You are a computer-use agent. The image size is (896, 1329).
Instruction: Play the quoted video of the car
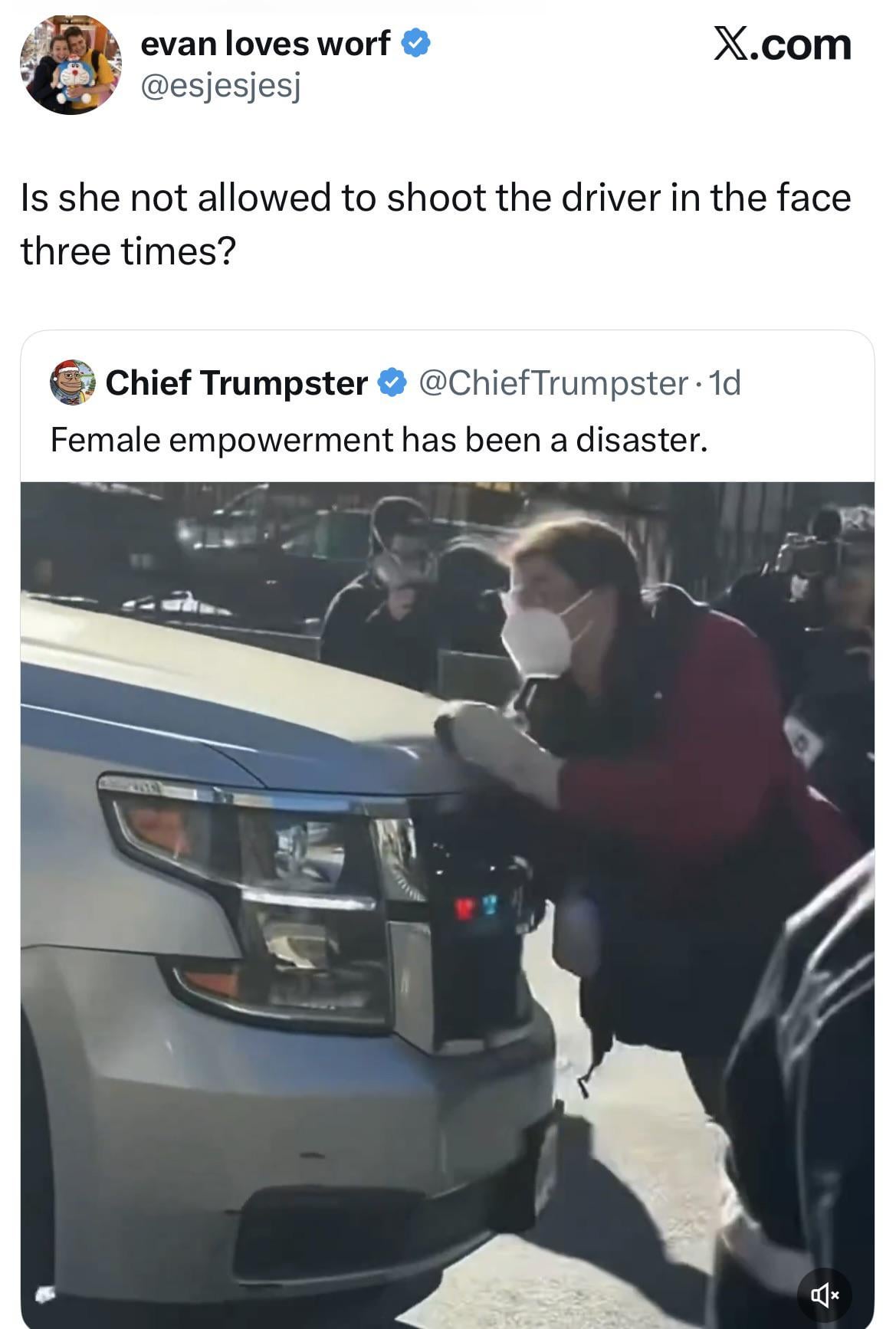pos(448,904)
